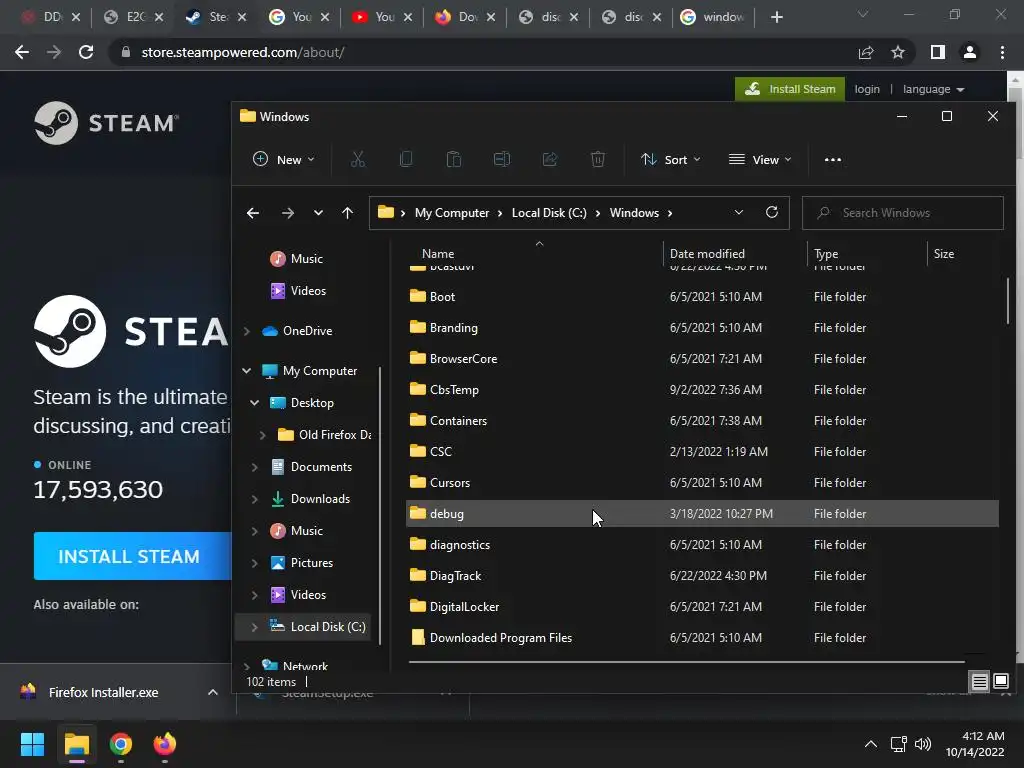Expand the OneDrive tree node
Screen dimensions: 1024x768
pyautogui.click(x=247, y=331)
